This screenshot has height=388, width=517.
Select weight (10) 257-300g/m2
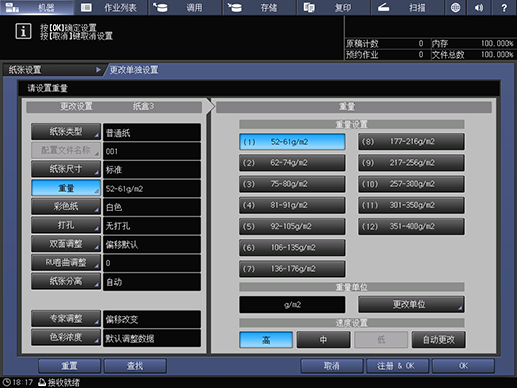pos(411,184)
